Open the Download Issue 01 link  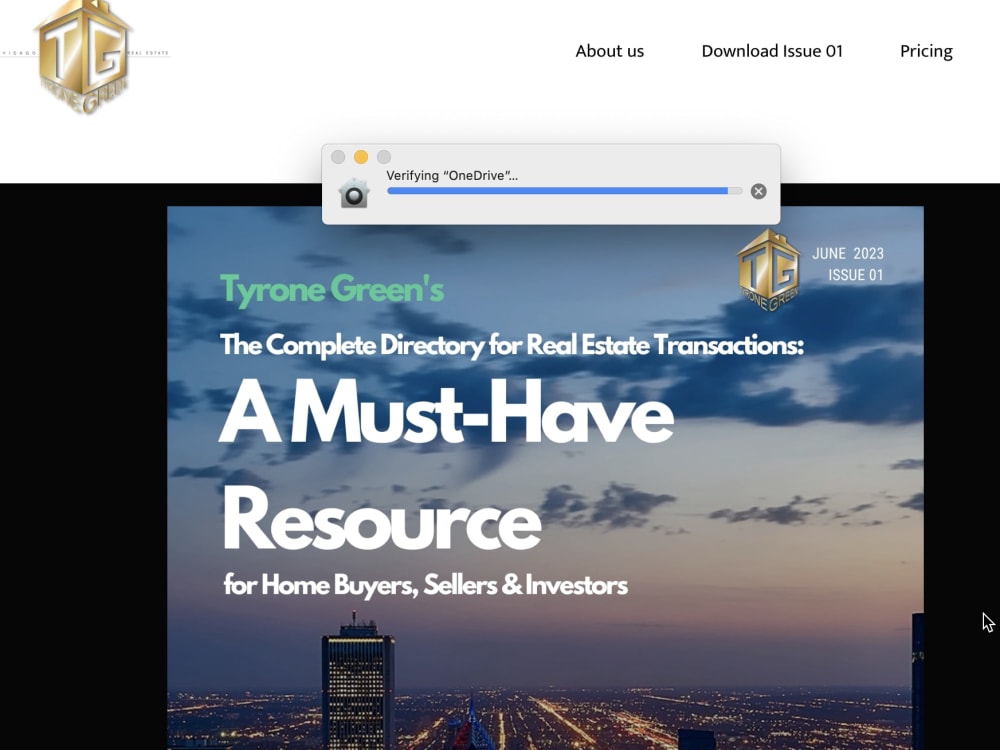[x=772, y=51]
